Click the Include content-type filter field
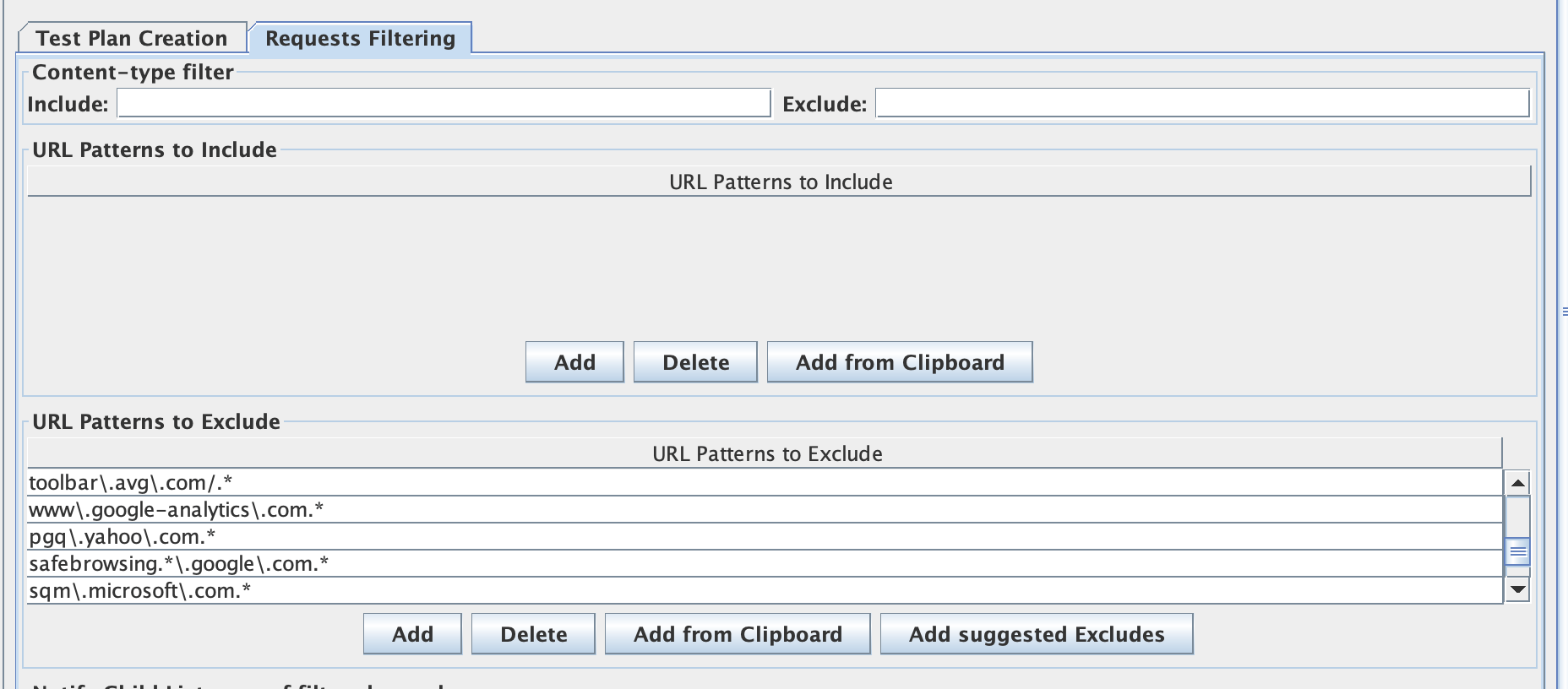The width and height of the screenshot is (1568, 689). tap(443, 103)
